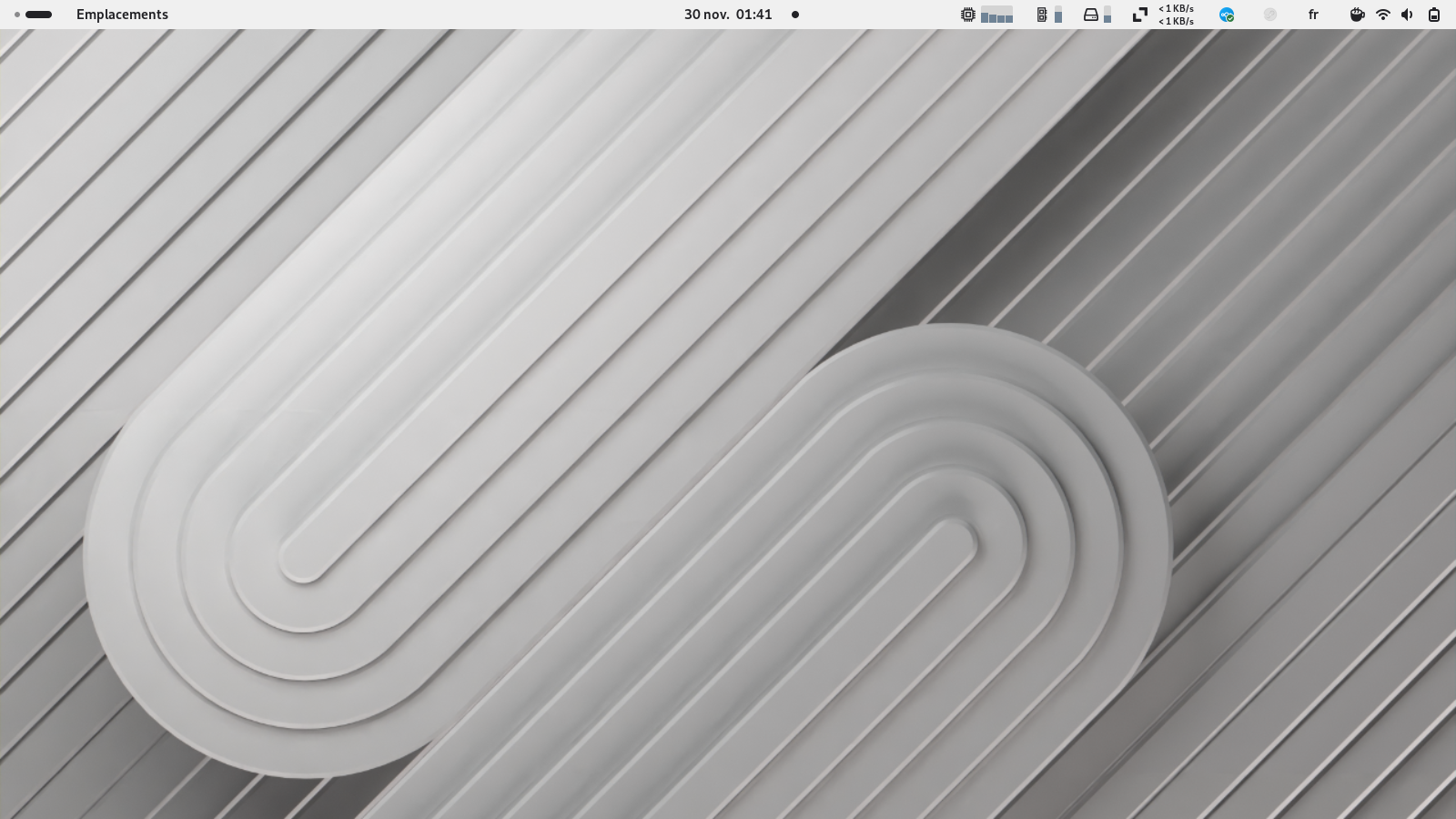1456x819 pixels.
Task: Click the network speed KB/s readout
Action: (x=1176, y=15)
